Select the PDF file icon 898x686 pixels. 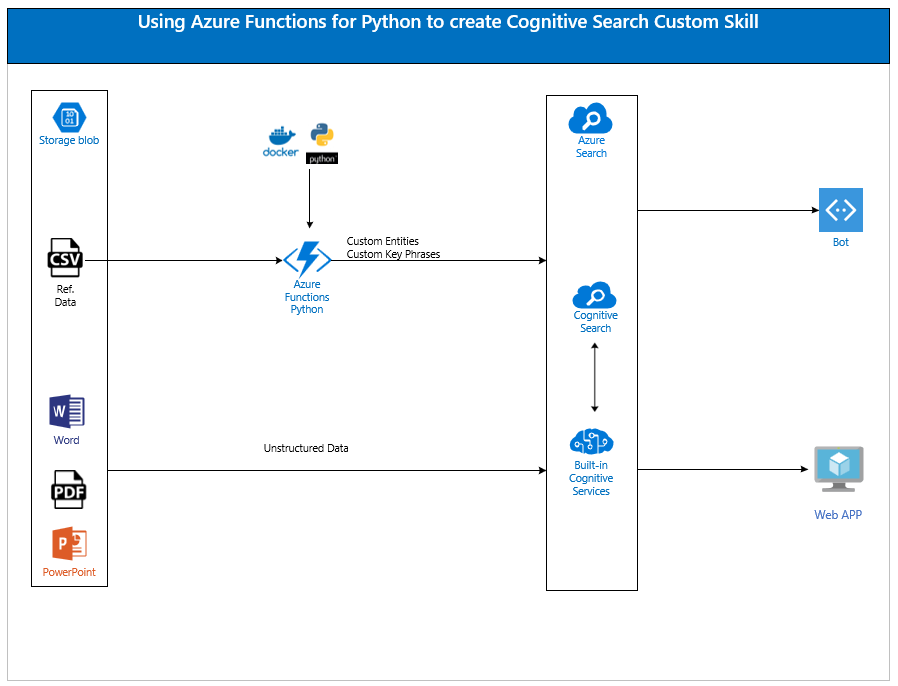click(69, 490)
